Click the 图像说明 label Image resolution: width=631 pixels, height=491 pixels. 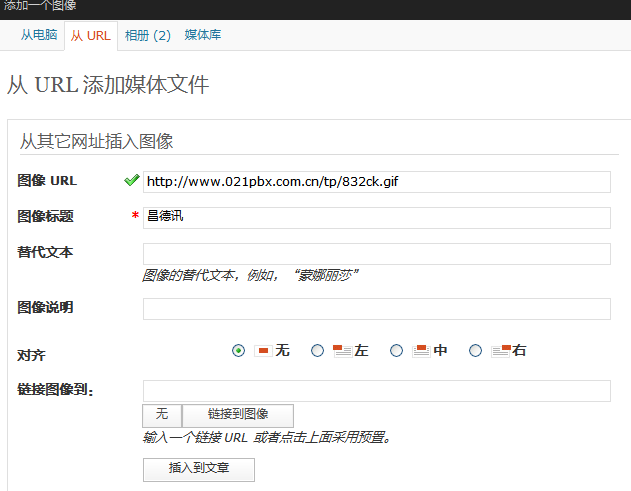[x=45, y=307]
